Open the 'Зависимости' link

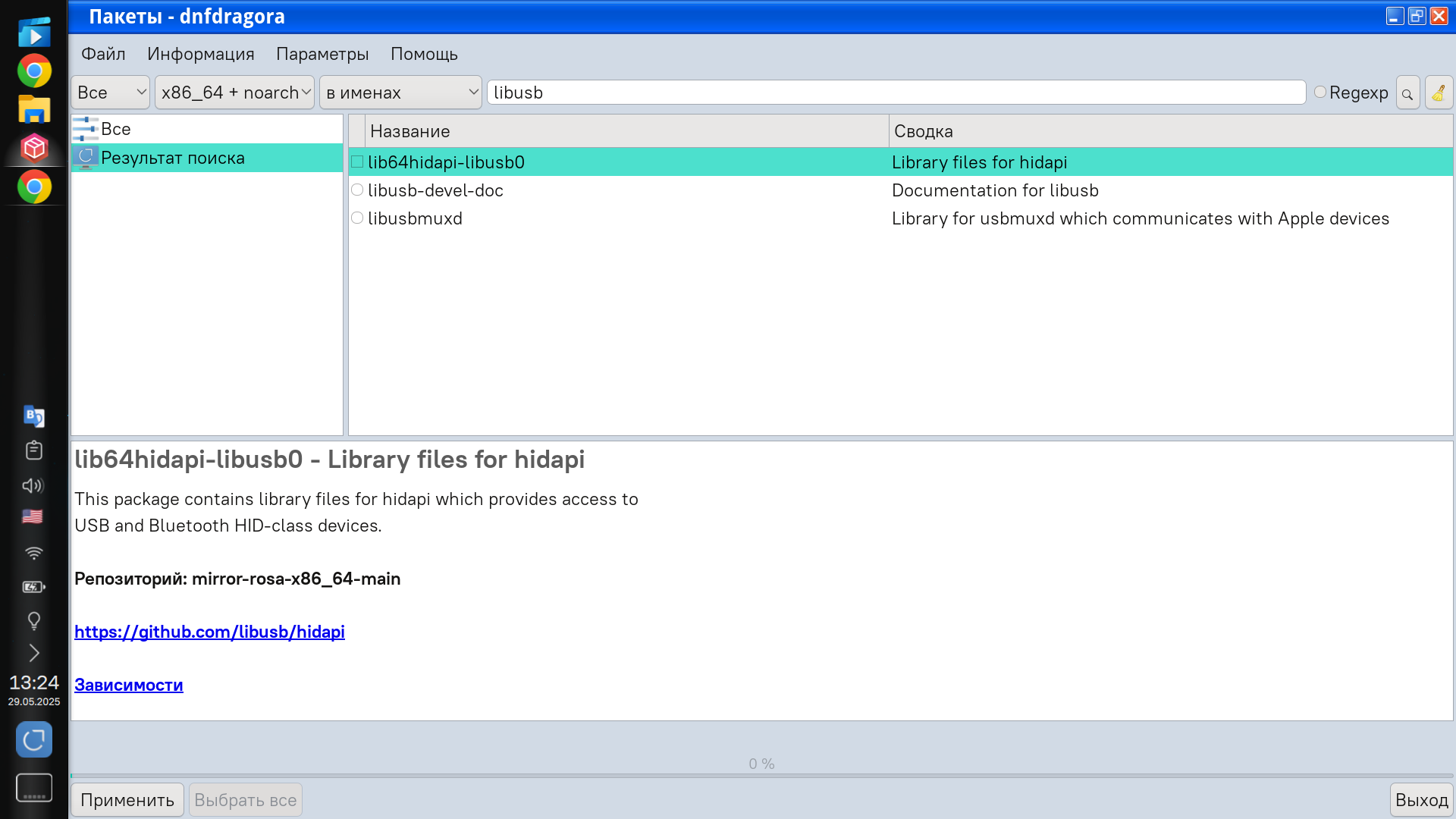pyautogui.click(x=129, y=685)
